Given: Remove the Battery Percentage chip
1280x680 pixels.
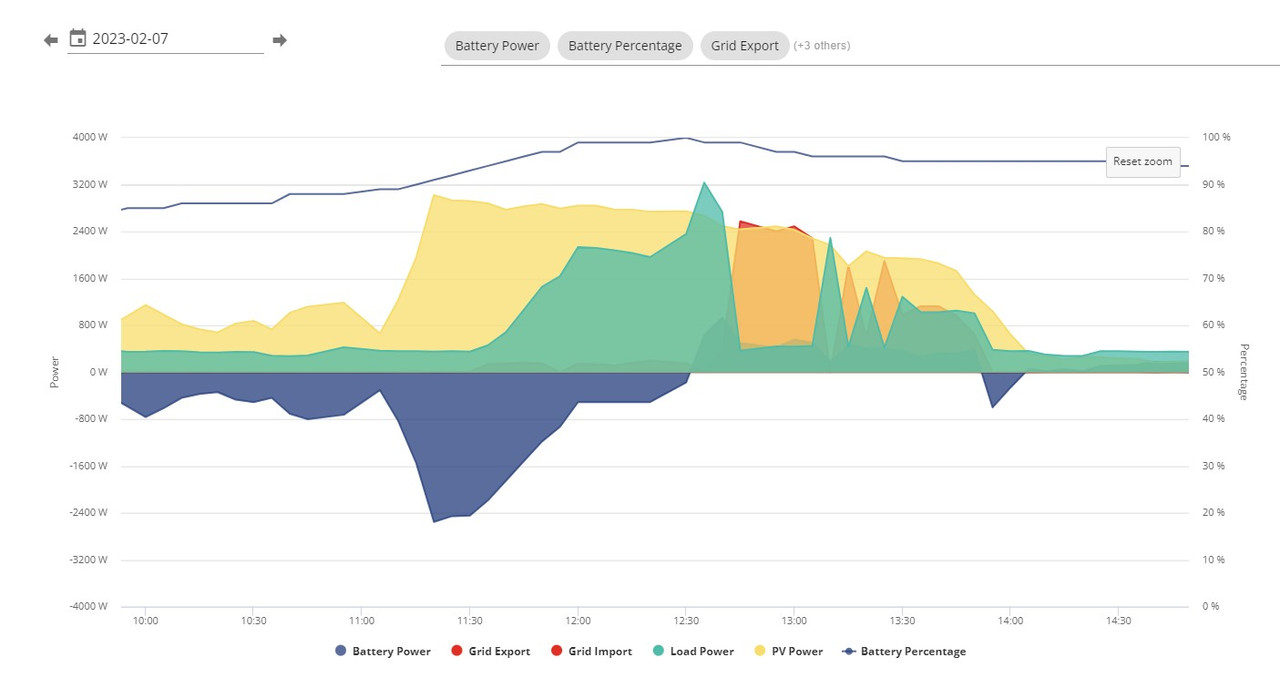Looking at the screenshot, I should [625, 45].
